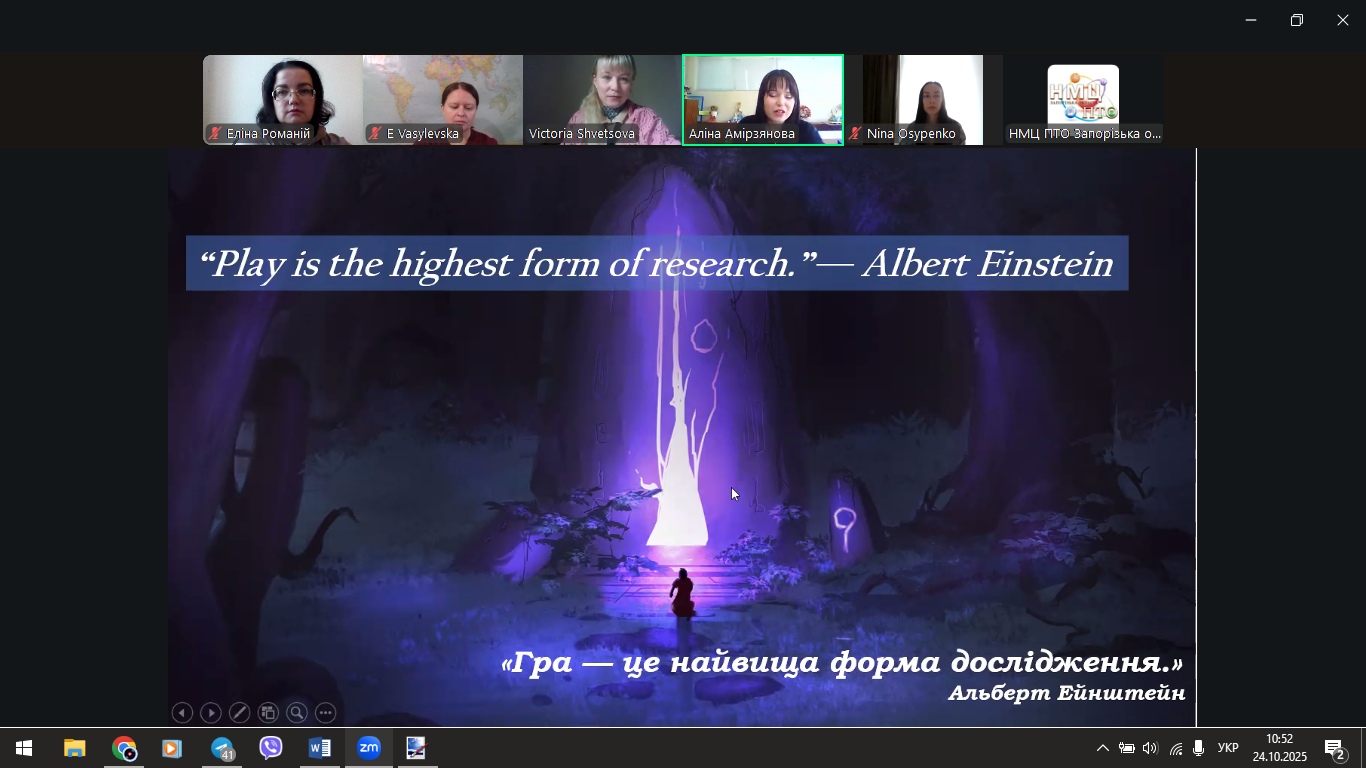
Task: Open Telegram with 41 unread messages
Action: (222, 748)
